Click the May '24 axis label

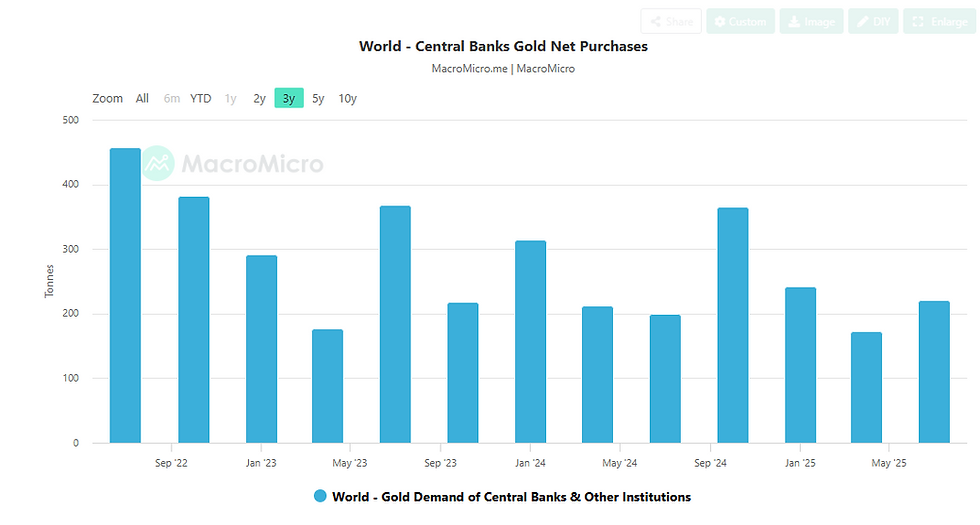(620, 463)
